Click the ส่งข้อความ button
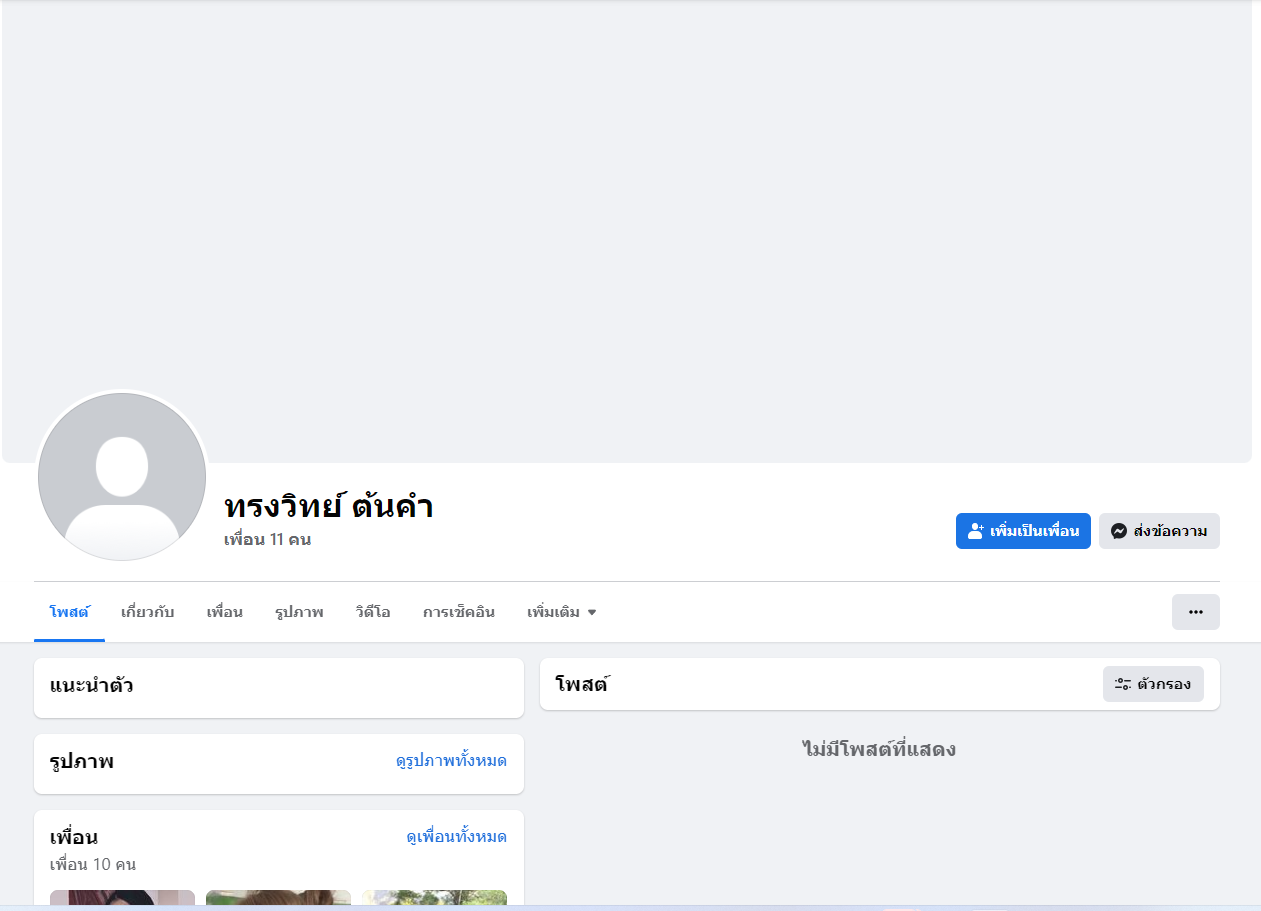This screenshot has height=911, width=1261. click(1159, 531)
